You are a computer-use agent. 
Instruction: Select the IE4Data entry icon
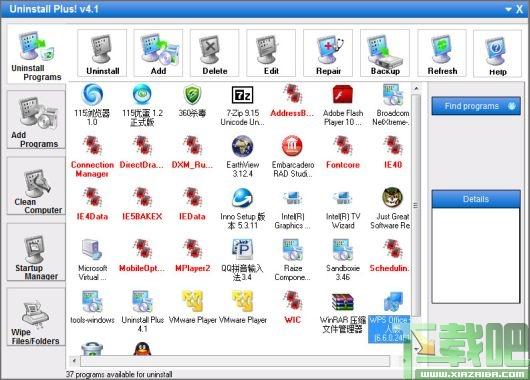click(x=92, y=197)
